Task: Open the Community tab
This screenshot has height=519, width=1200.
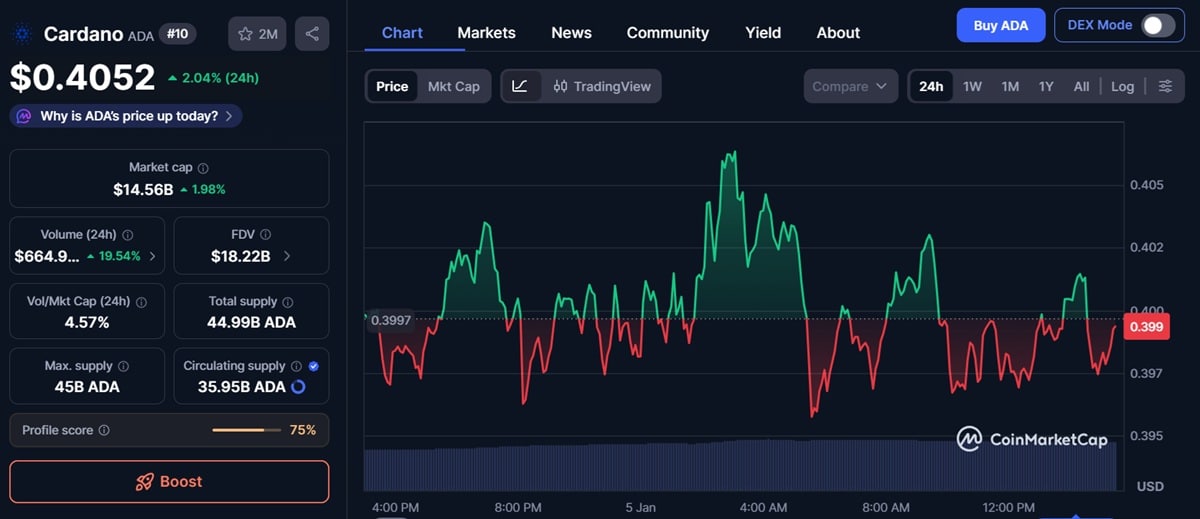Action: 668,33
